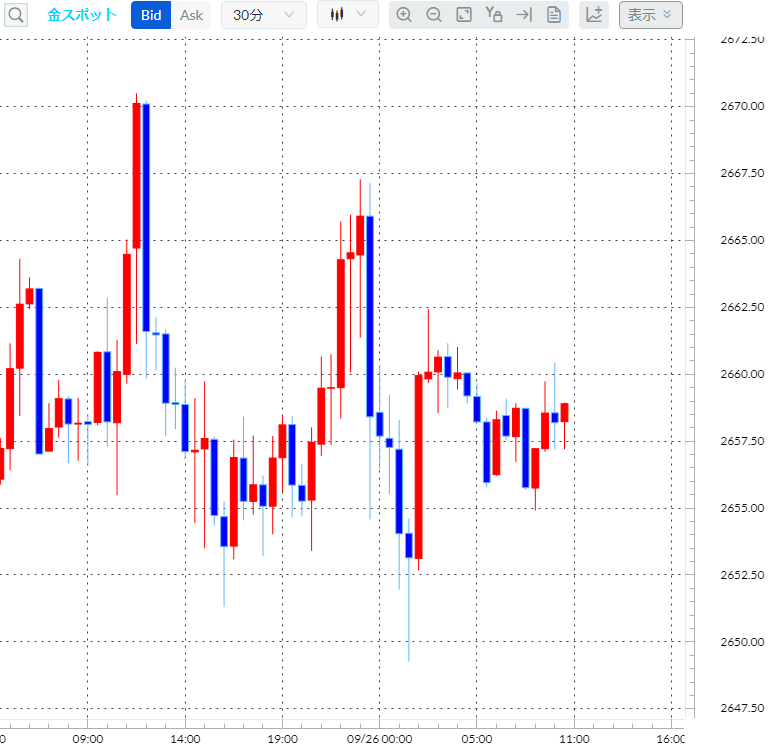
Task: Zoom in on the chart
Action: coord(404,15)
